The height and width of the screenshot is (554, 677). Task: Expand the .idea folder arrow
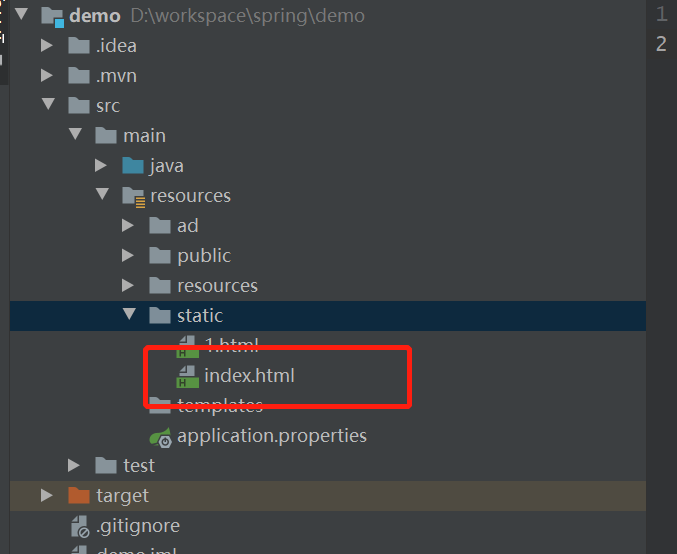click(x=47, y=45)
